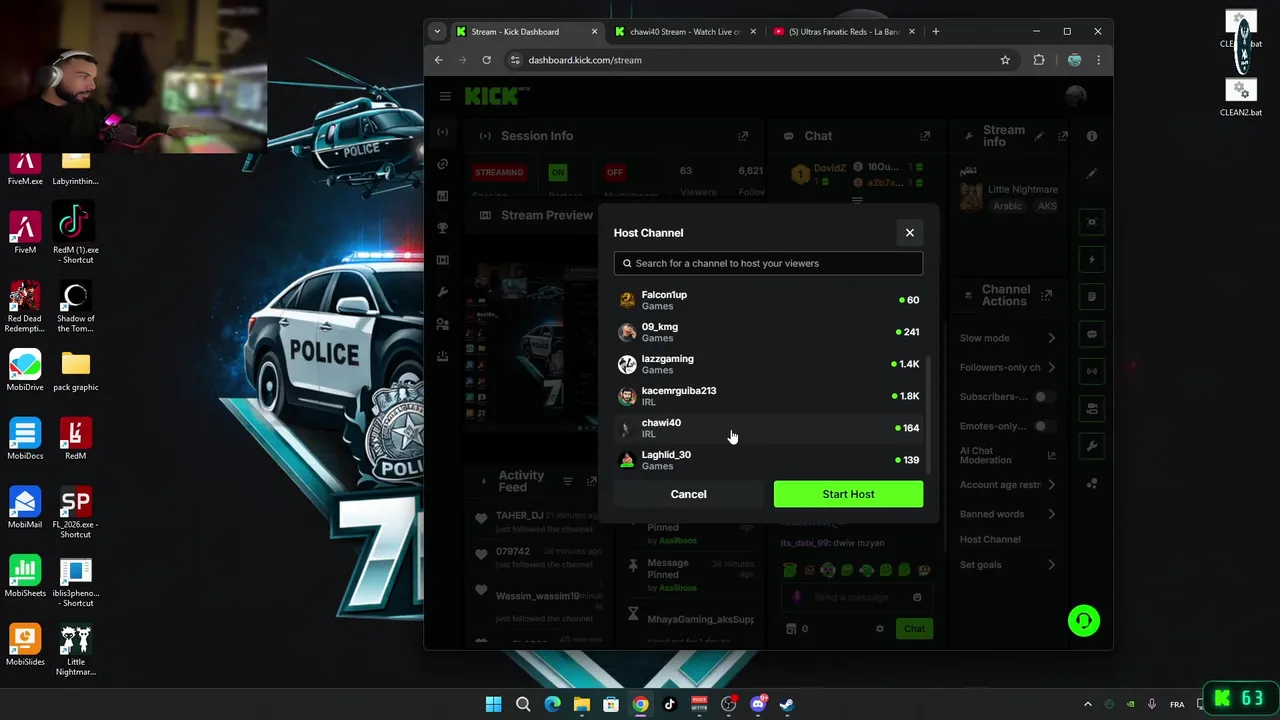Open the trophy achievements sidebar icon
1280x720 pixels.
(x=442, y=228)
